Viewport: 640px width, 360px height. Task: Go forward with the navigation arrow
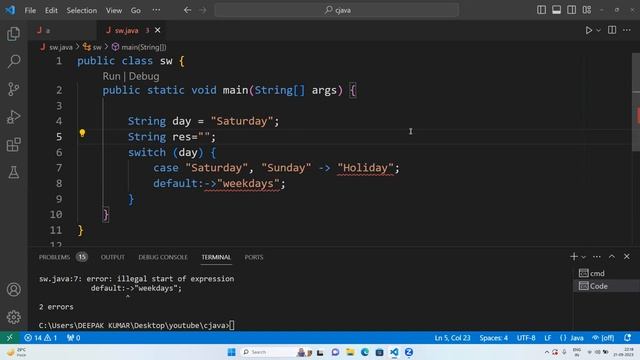point(203,10)
